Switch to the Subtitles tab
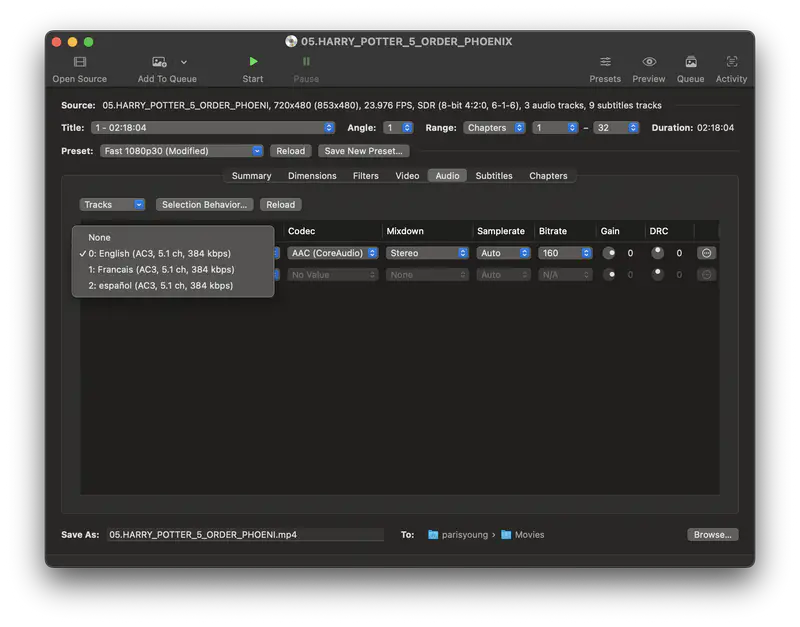800x627 pixels. tap(494, 175)
